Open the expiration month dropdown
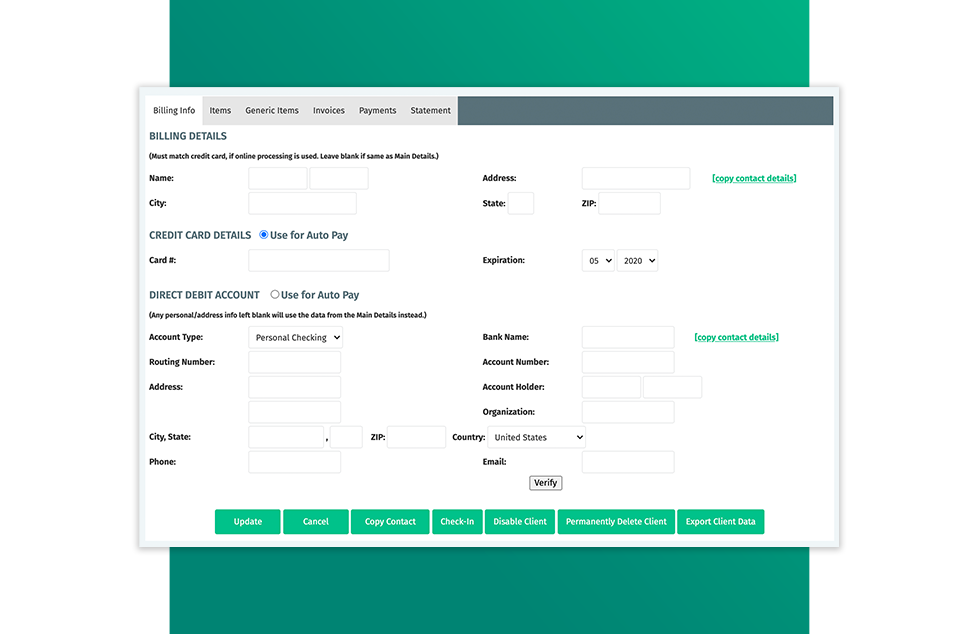Viewport: 979px width, 634px height. pyautogui.click(x=598, y=261)
